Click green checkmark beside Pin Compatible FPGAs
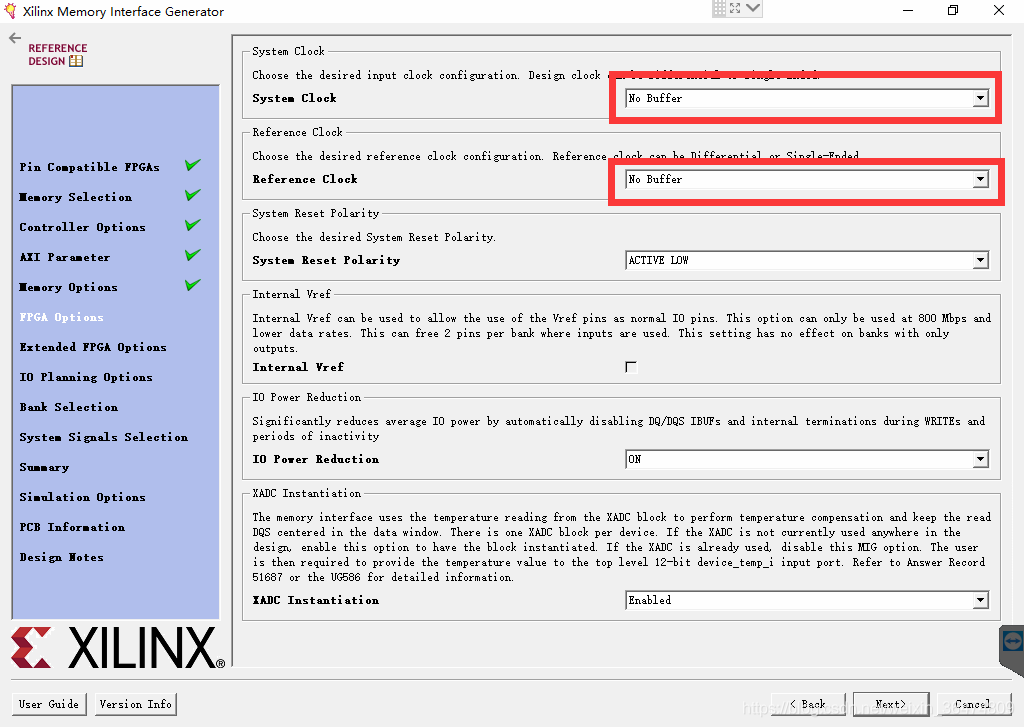Image resolution: width=1024 pixels, height=727 pixels. point(193,165)
